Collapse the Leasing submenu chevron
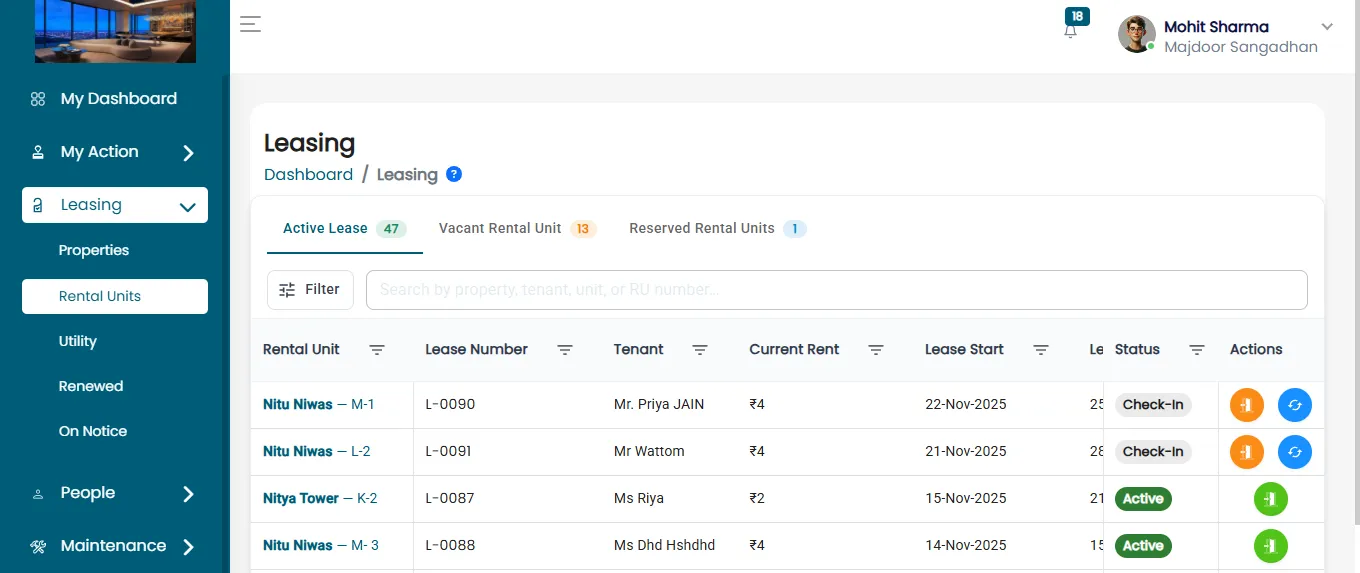The image size is (1360, 573). [x=187, y=207]
